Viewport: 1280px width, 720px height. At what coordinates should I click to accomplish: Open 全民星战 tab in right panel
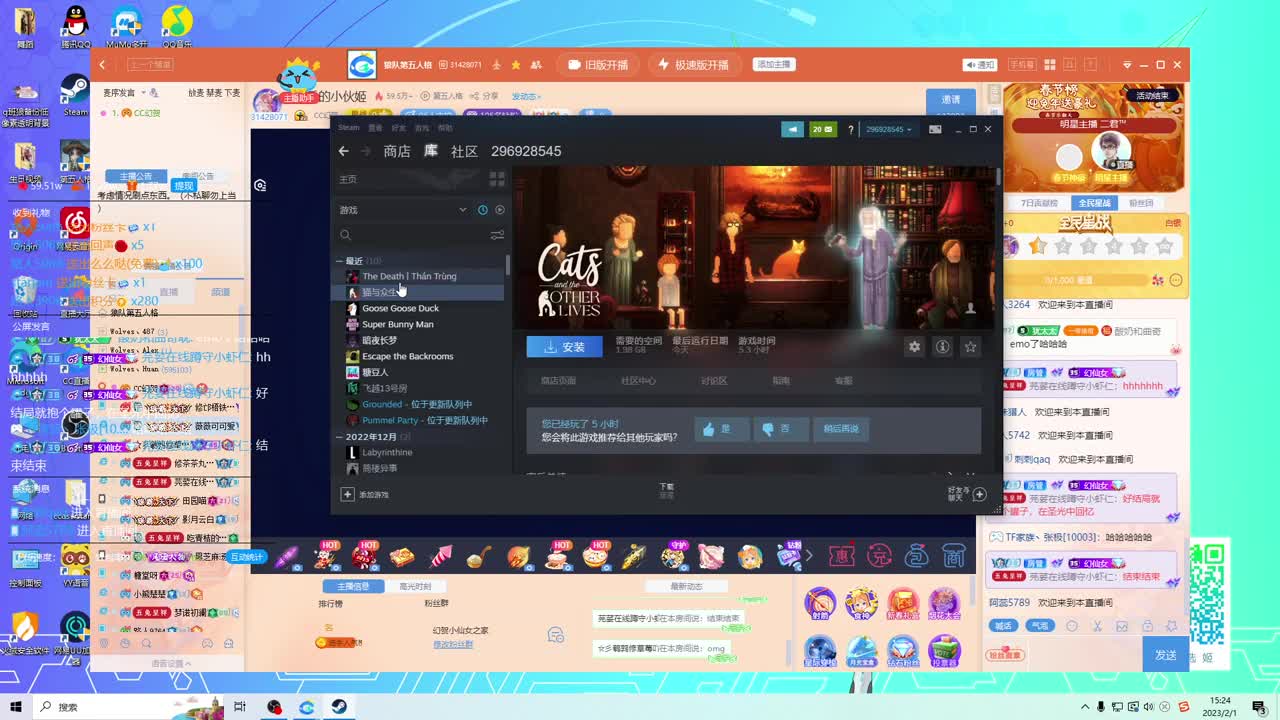(x=1094, y=203)
